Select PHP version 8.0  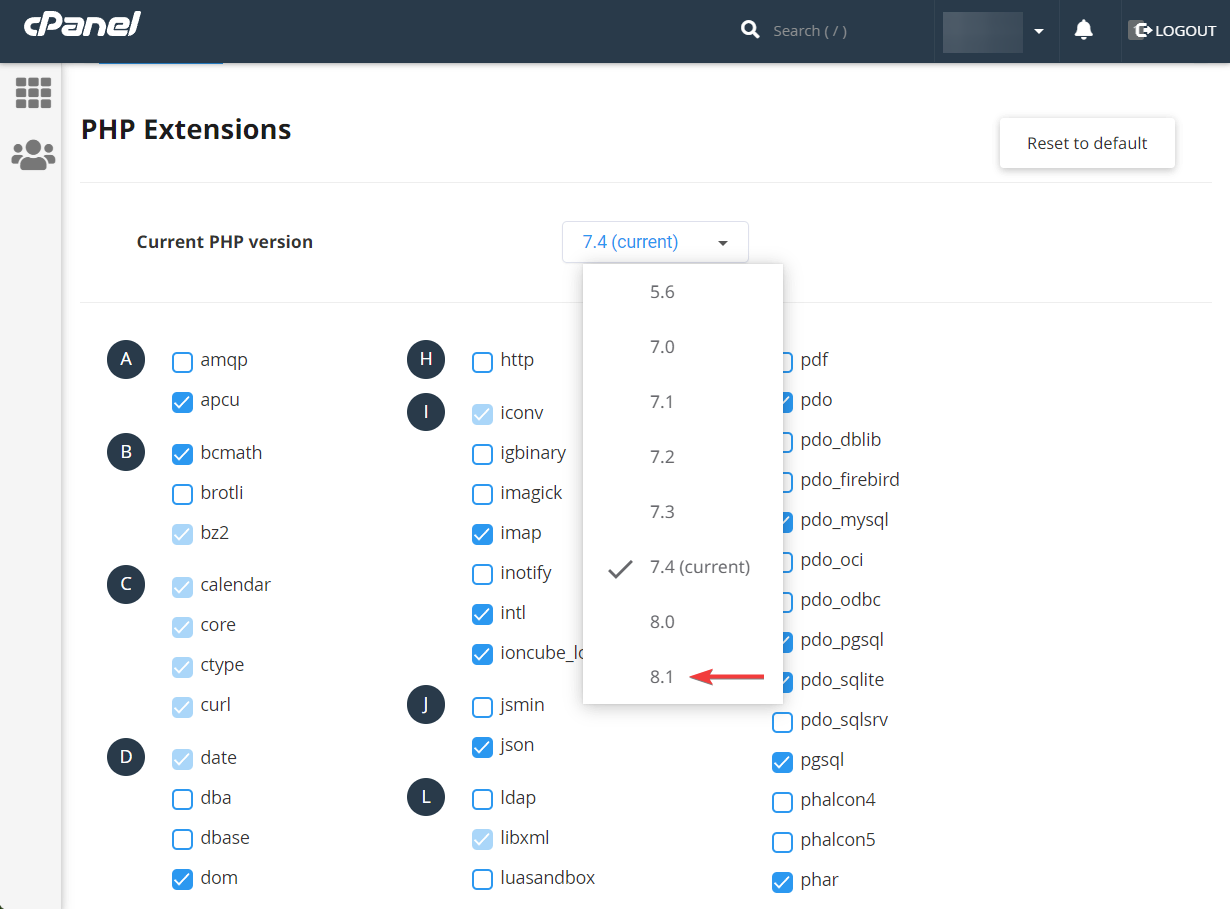pyautogui.click(x=683, y=622)
